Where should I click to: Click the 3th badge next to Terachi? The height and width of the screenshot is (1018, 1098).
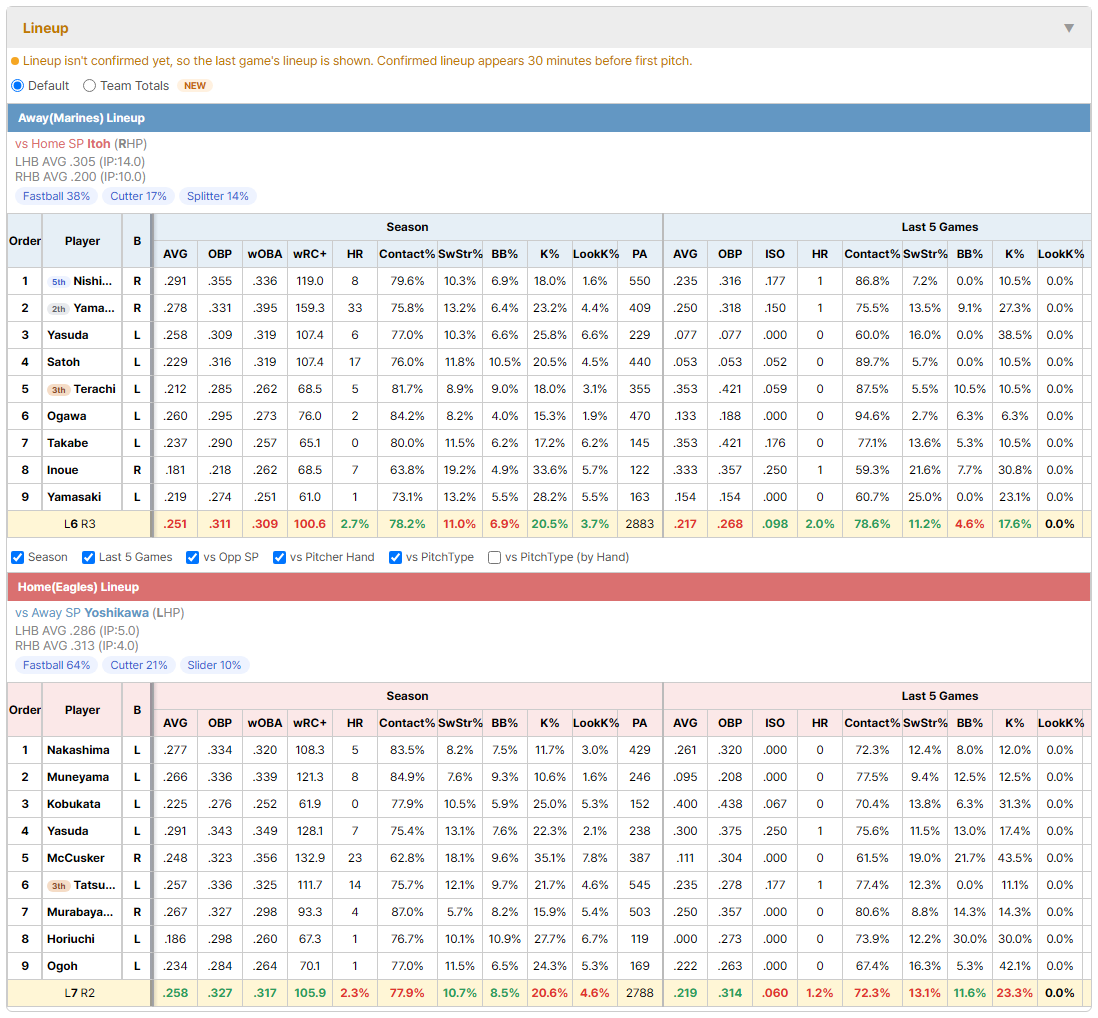(x=59, y=390)
